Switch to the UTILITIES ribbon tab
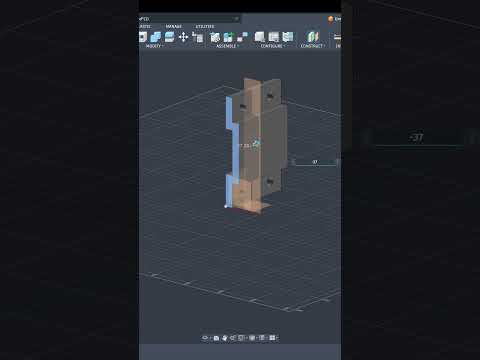The width and height of the screenshot is (480, 360). coord(205,26)
